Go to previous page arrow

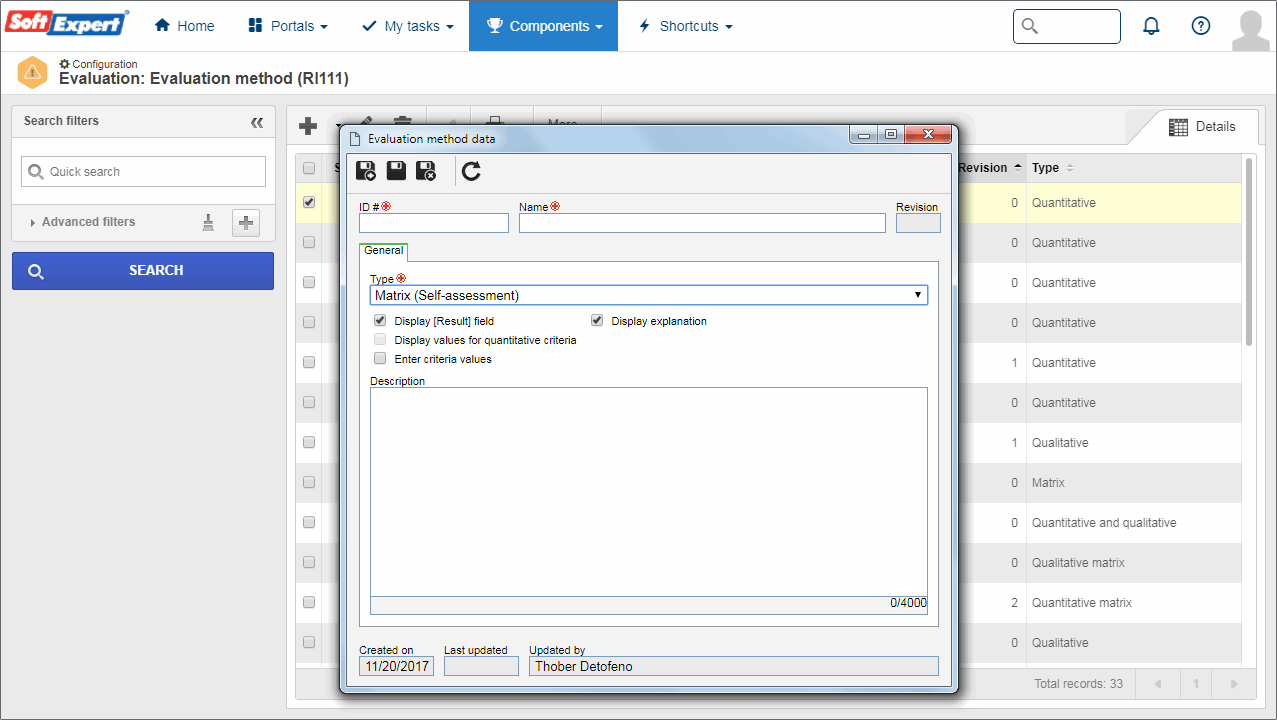[x=1158, y=684]
